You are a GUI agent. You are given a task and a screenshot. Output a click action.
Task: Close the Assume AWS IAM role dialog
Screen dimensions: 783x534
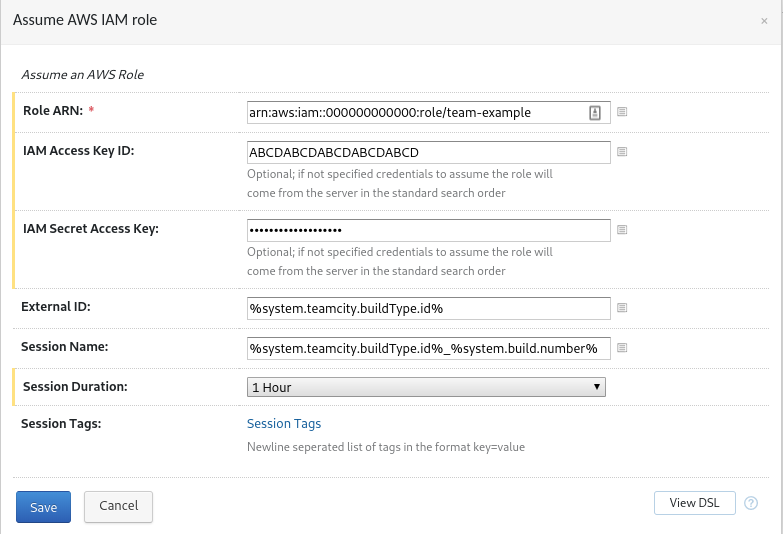764,20
